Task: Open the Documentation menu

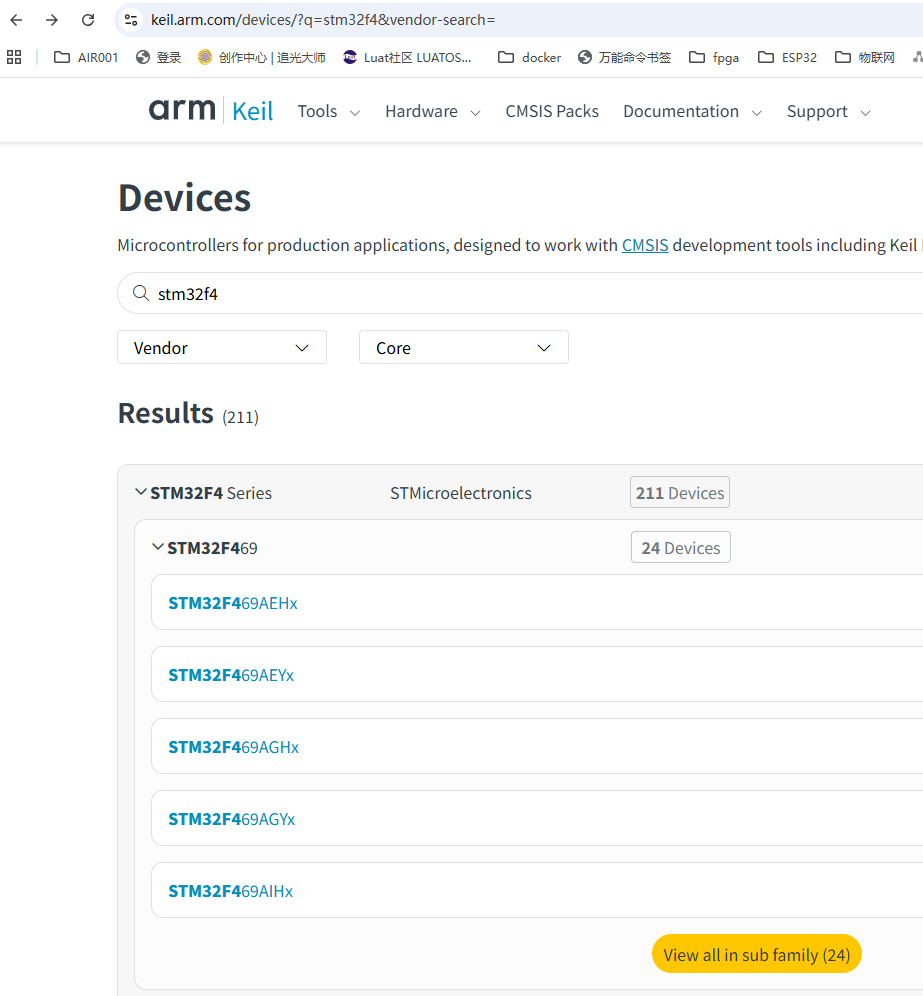Action: point(692,112)
